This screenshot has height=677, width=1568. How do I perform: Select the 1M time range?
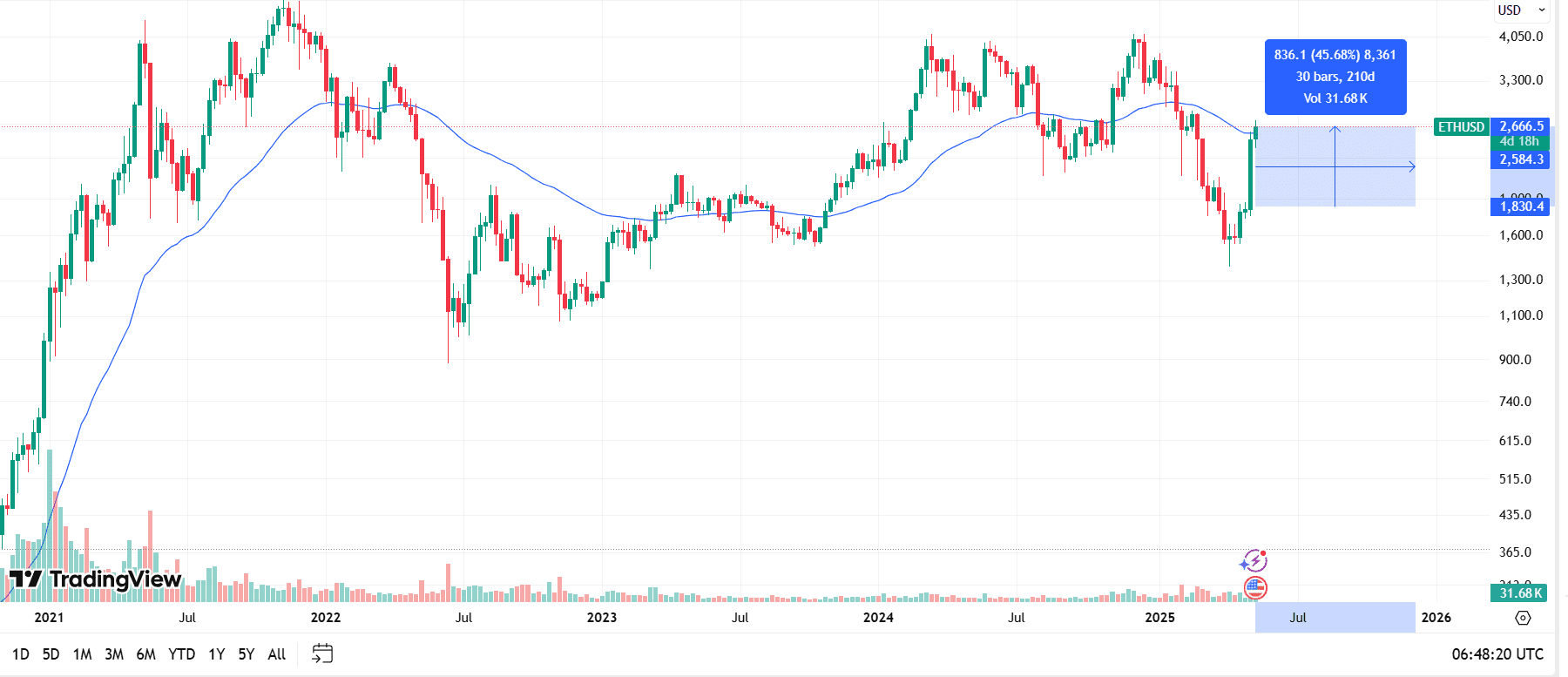pyautogui.click(x=83, y=654)
